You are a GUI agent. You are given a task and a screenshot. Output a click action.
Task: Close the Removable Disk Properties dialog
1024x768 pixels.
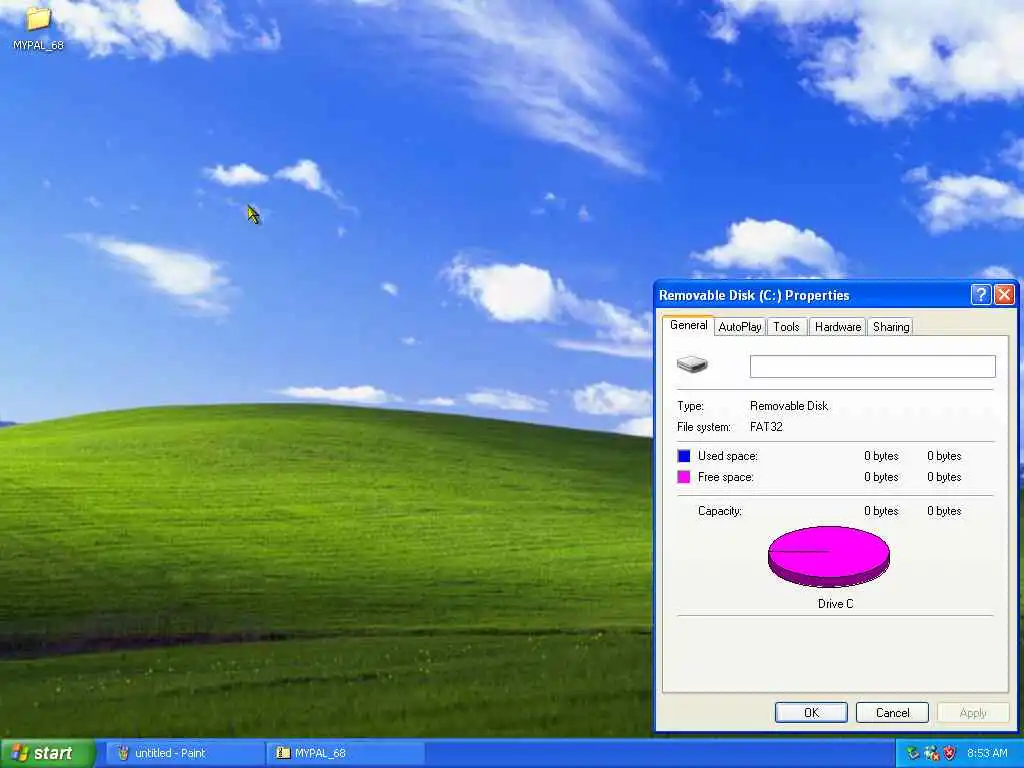[x=1004, y=295]
